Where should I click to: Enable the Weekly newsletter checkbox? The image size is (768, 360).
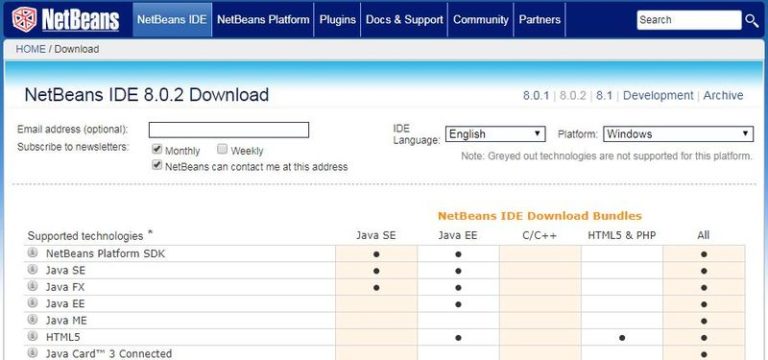(222, 149)
